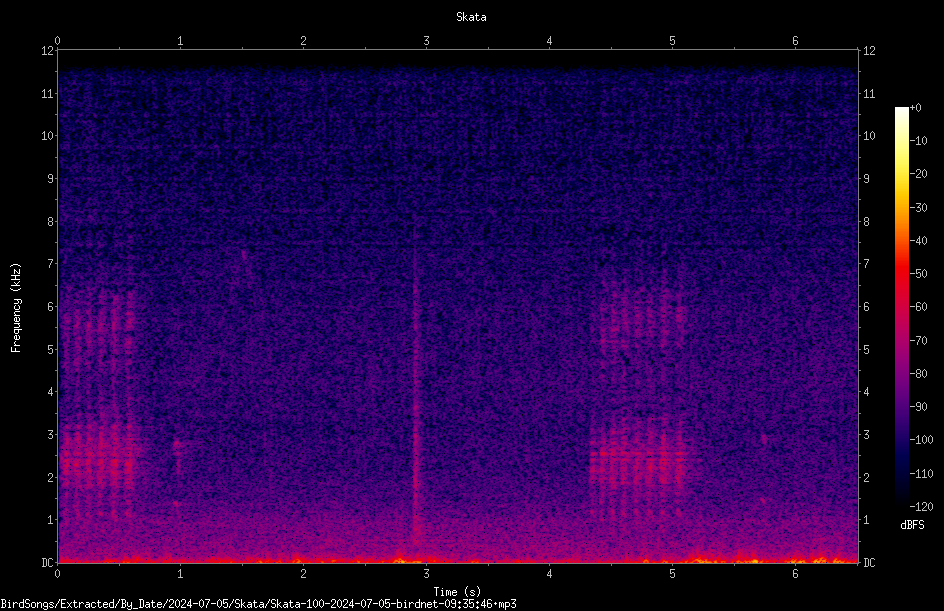Click the BirdSongs mp3 file path text
Image resolution: width=944 pixels, height=611 pixels.
[258, 604]
